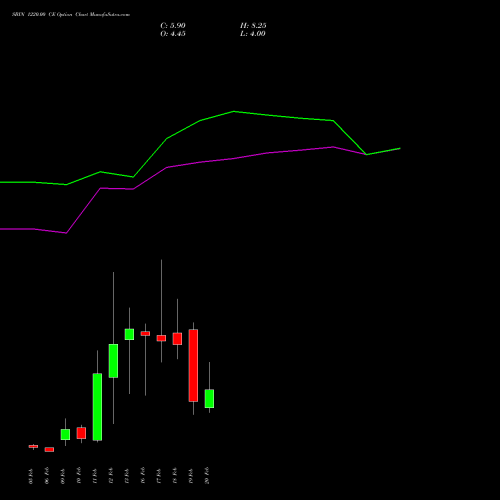The width and height of the screenshot is (500, 500).
Task: Click the red candle for 10 Feb
Action: coord(81,433)
